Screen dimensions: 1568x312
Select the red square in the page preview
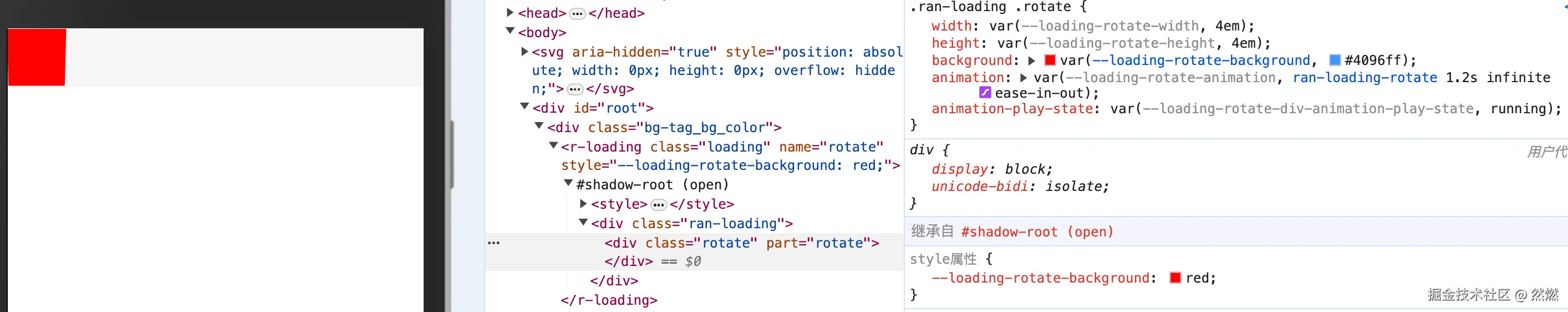(x=37, y=57)
